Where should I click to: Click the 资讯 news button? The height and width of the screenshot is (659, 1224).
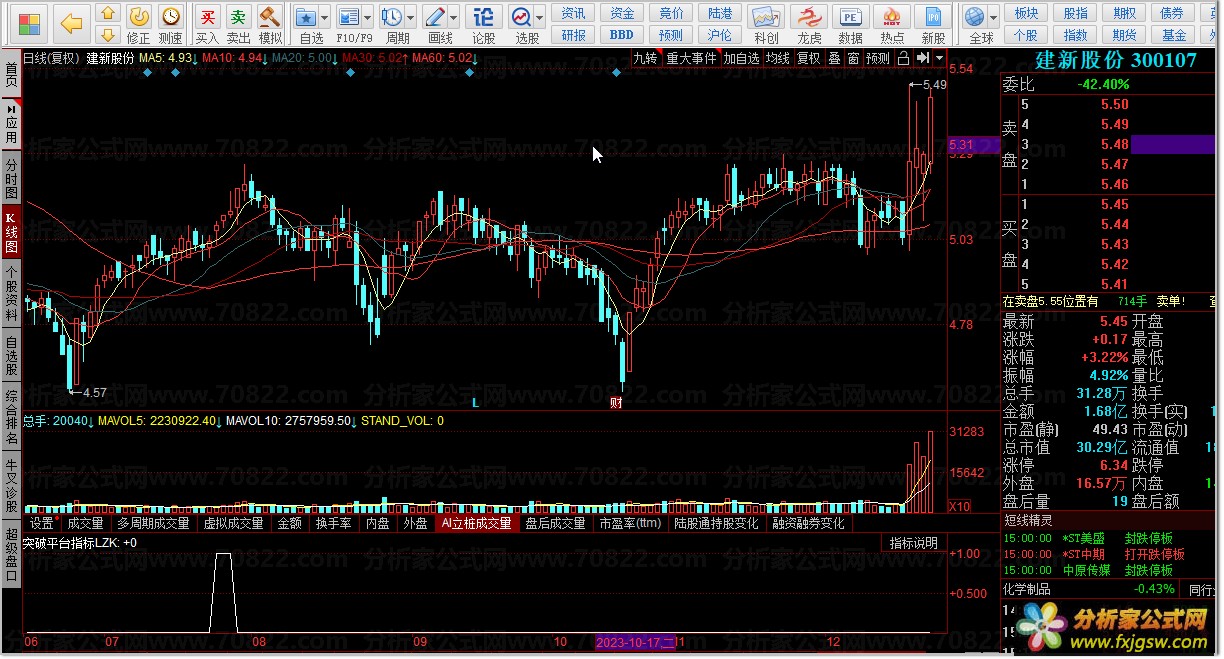(x=573, y=13)
